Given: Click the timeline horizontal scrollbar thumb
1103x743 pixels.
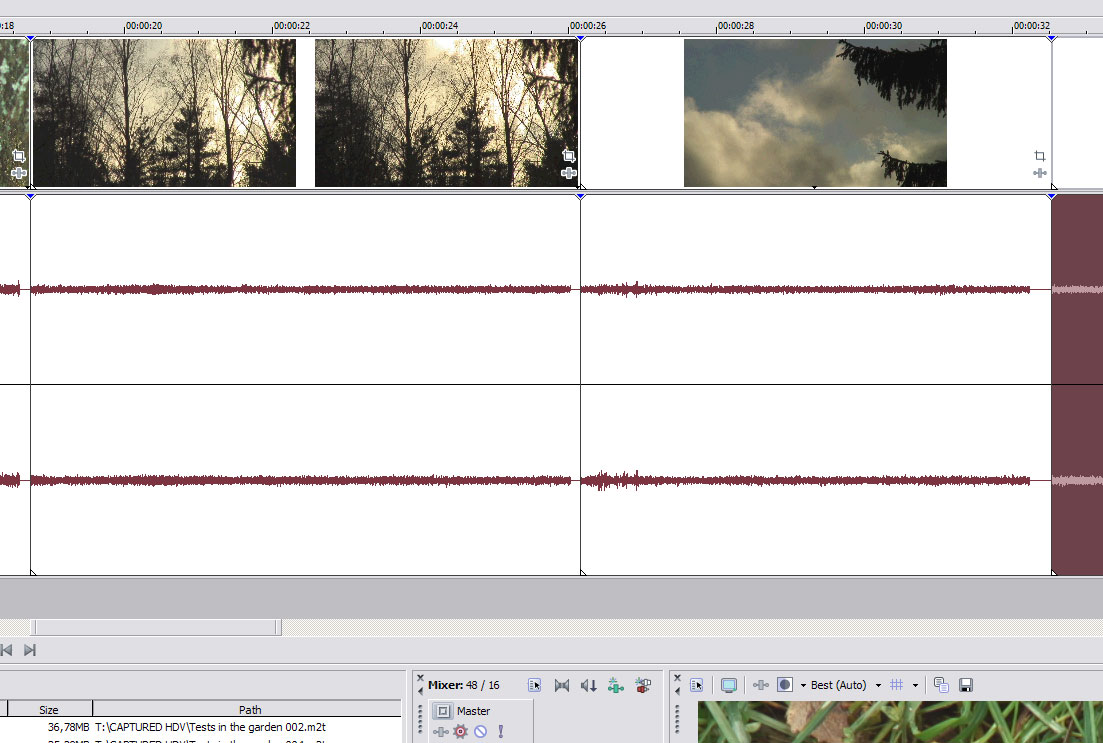Looking at the screenshot, I should [155, 627].
